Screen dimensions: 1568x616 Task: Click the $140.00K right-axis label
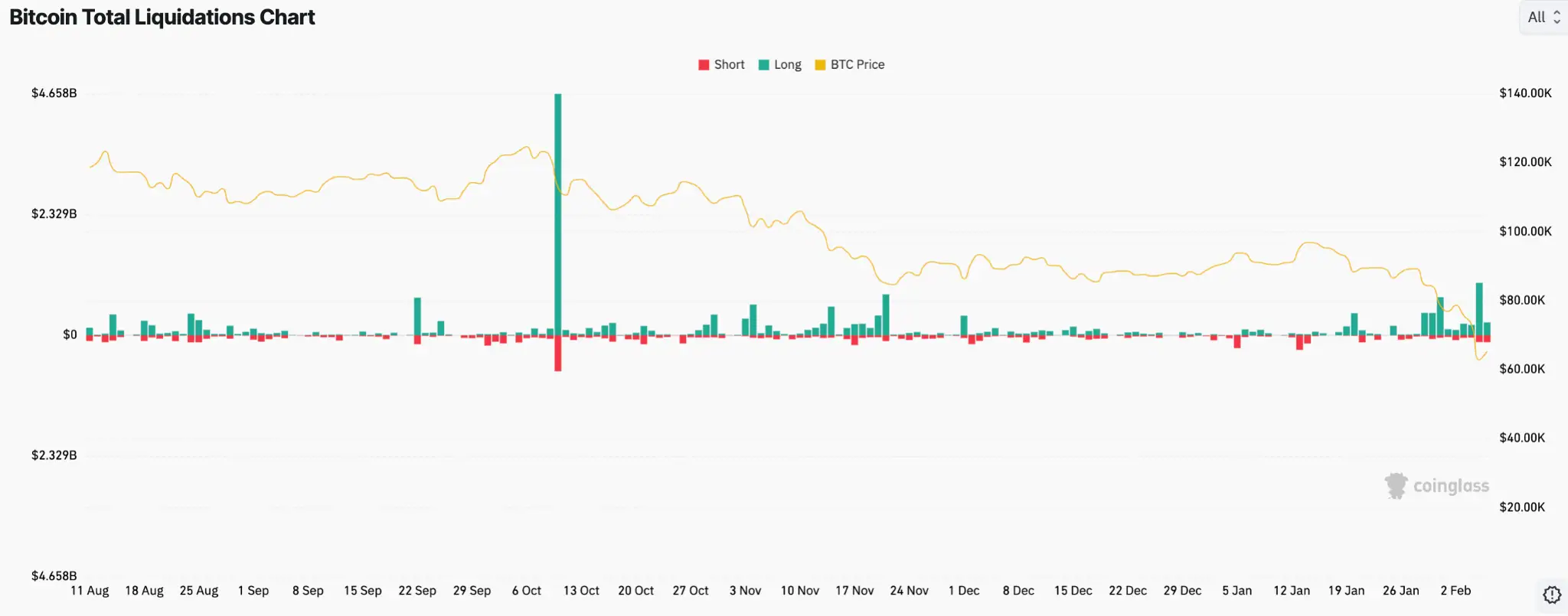click(1526, 93)
